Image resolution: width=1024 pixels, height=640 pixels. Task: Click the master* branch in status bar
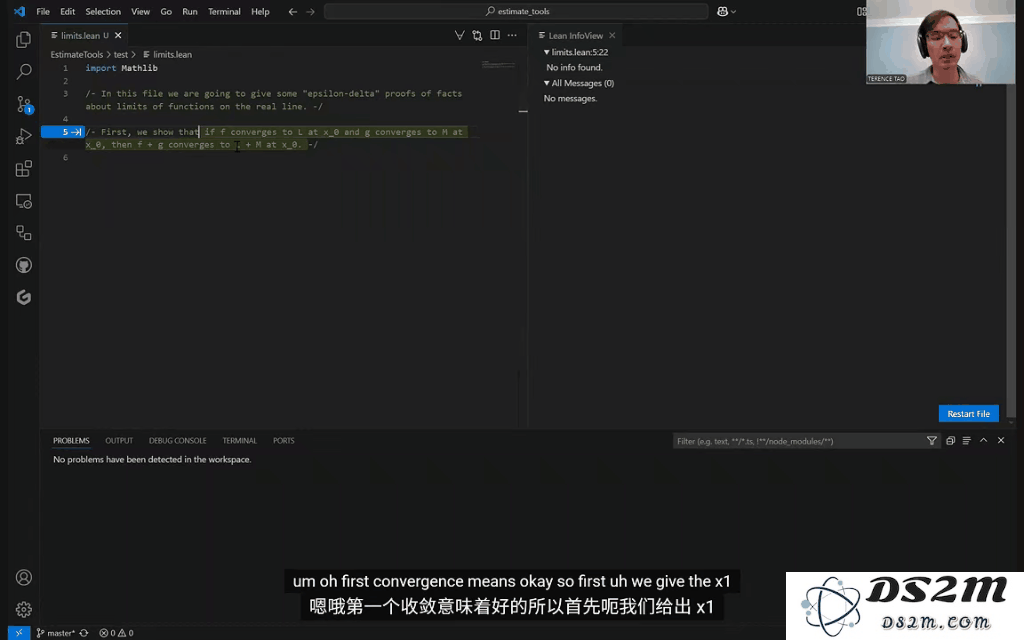click(x=56, y=633)
